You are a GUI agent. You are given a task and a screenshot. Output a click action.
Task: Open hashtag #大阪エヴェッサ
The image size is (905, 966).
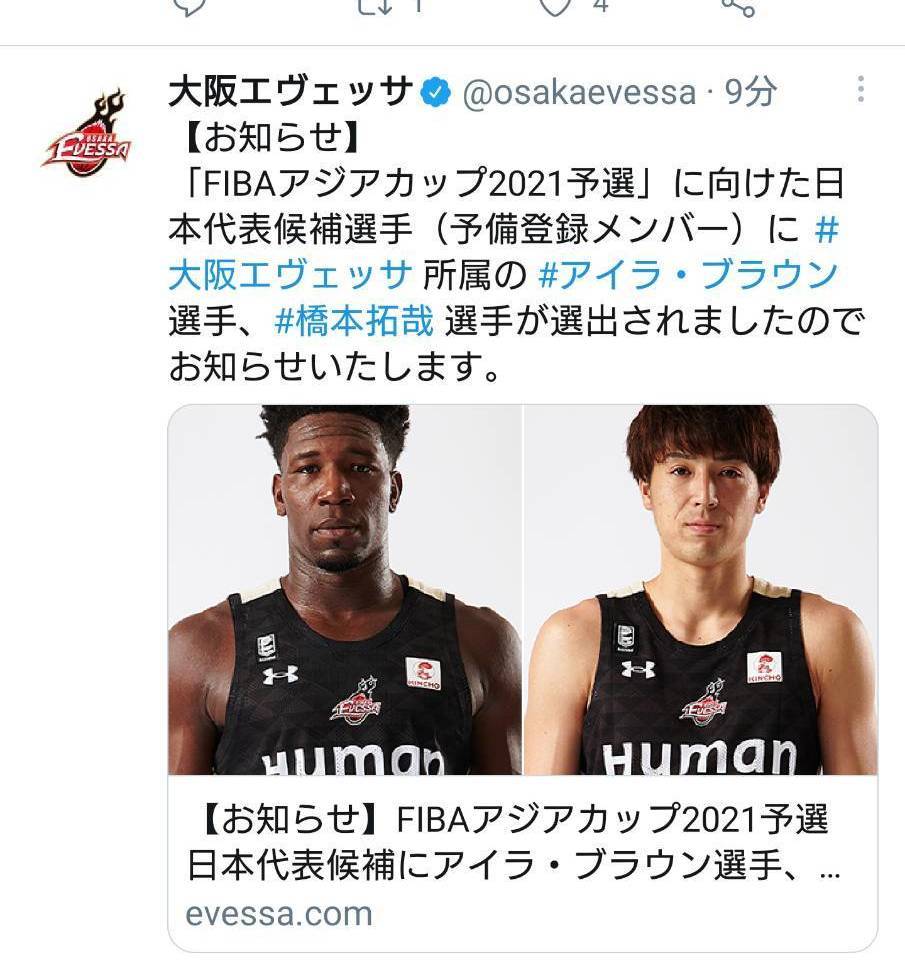tap(503, 251)
